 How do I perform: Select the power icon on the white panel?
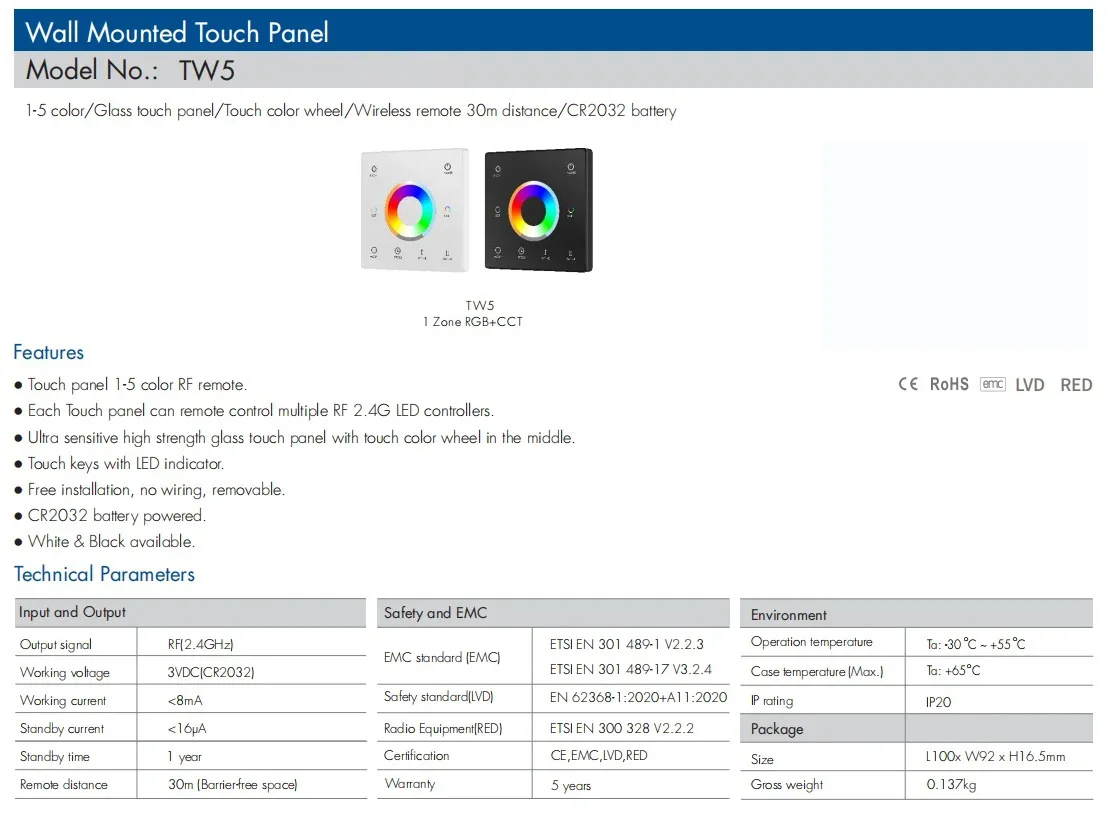[446, 166]
